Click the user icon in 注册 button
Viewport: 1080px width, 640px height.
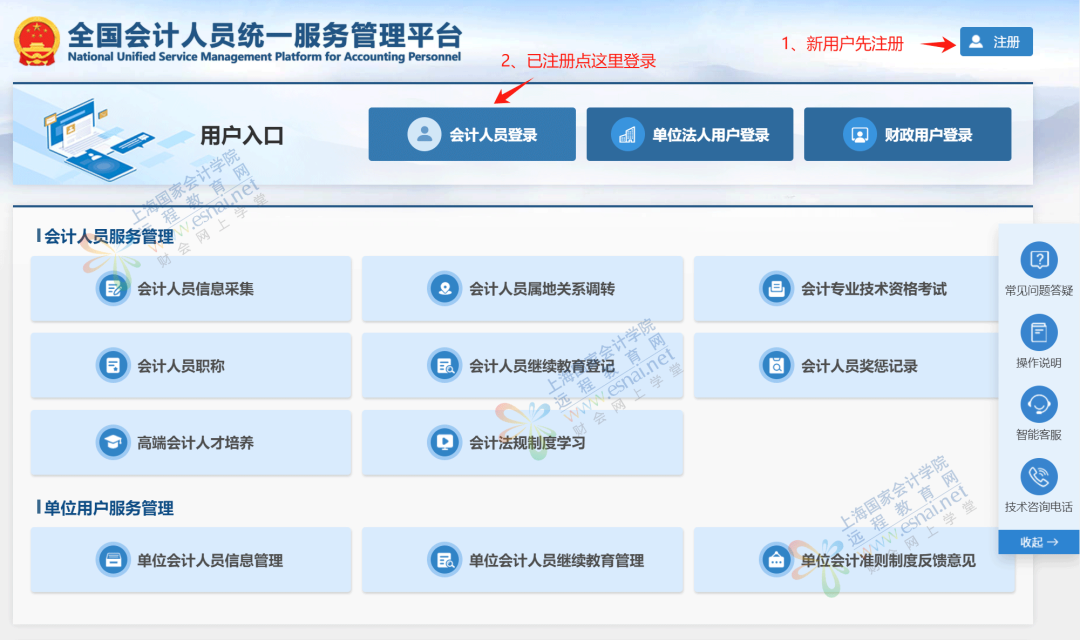976,42
